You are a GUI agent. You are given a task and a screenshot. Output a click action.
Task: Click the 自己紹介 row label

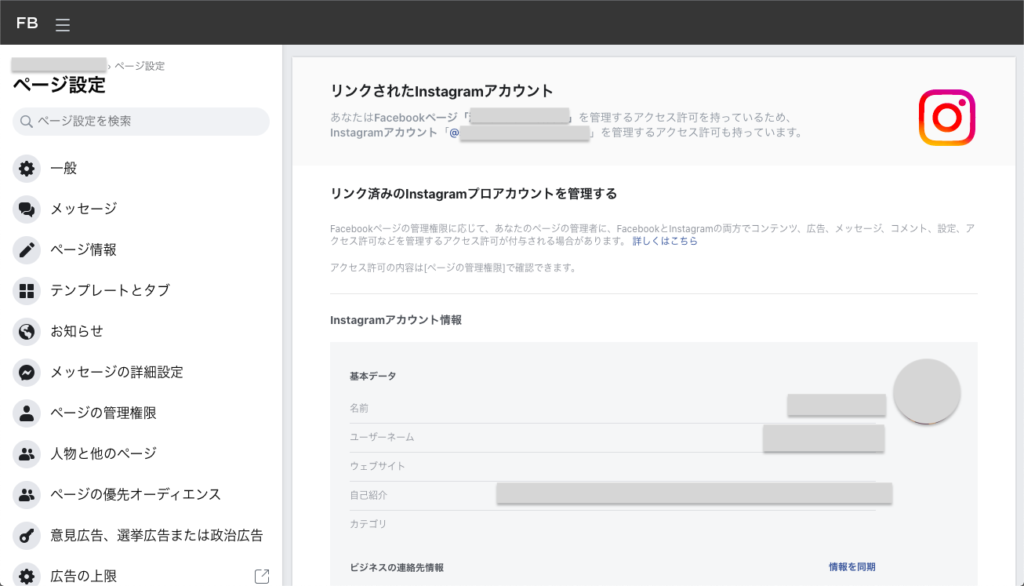tap(368, 495)
